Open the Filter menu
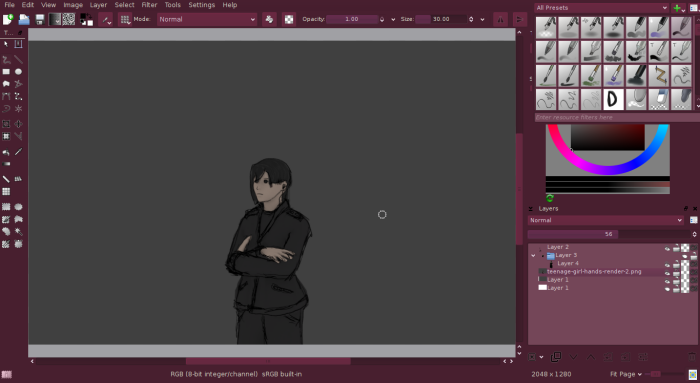 [x=149, y=5]
